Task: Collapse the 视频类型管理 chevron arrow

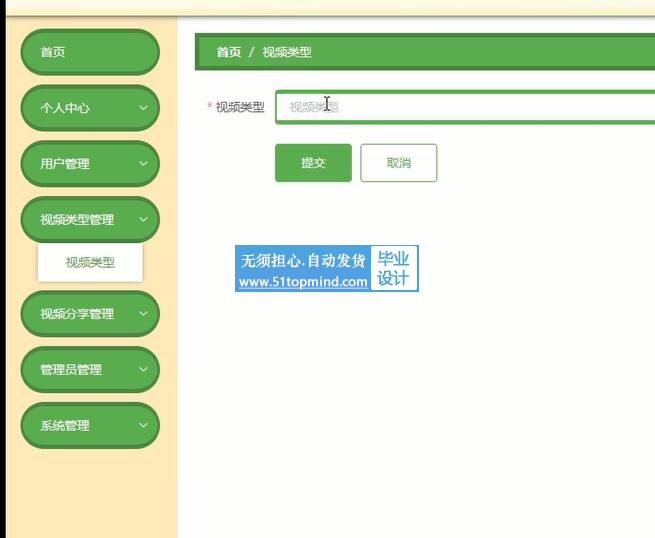Action: (x=143, y=220)
